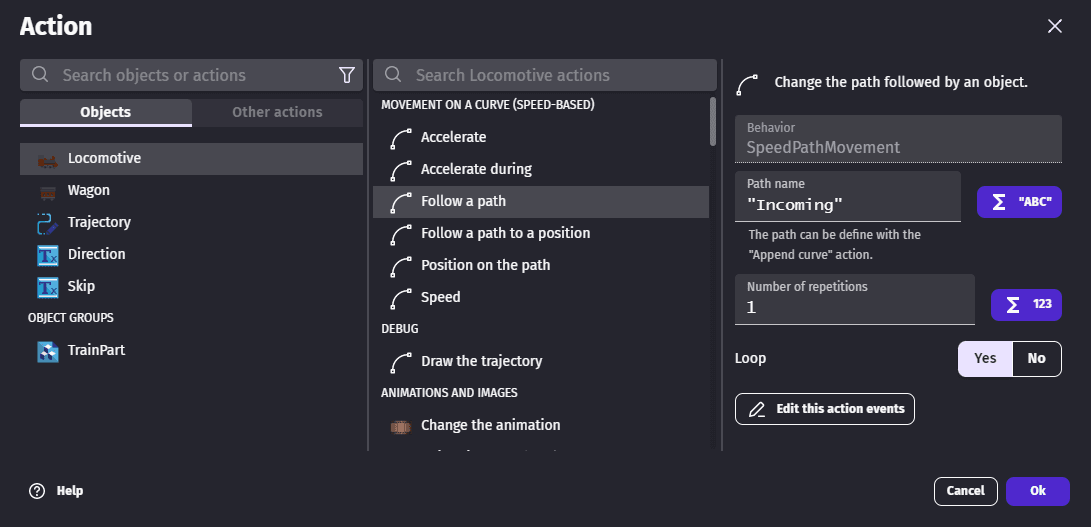1091x527 pixels.
Task: Select the Accelerate during action
Action: [x=476, y=169]
